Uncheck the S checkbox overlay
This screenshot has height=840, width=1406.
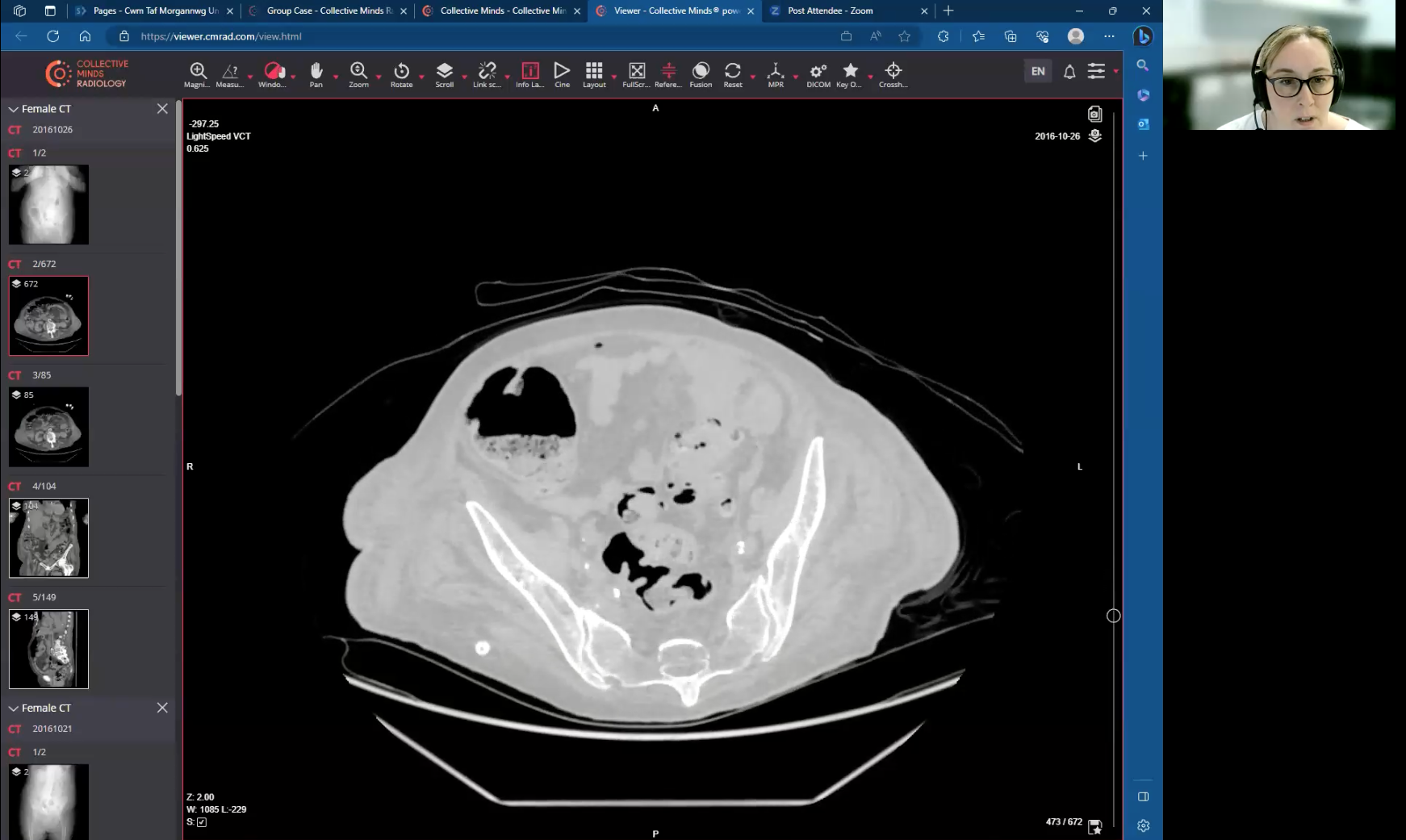202,821
